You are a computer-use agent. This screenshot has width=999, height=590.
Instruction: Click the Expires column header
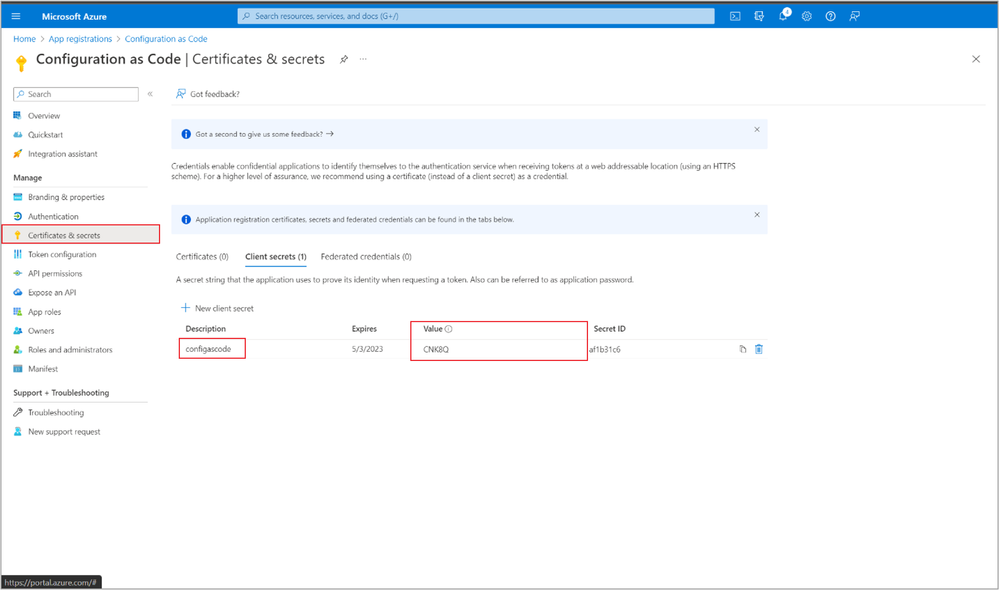(x=364, y=329)
